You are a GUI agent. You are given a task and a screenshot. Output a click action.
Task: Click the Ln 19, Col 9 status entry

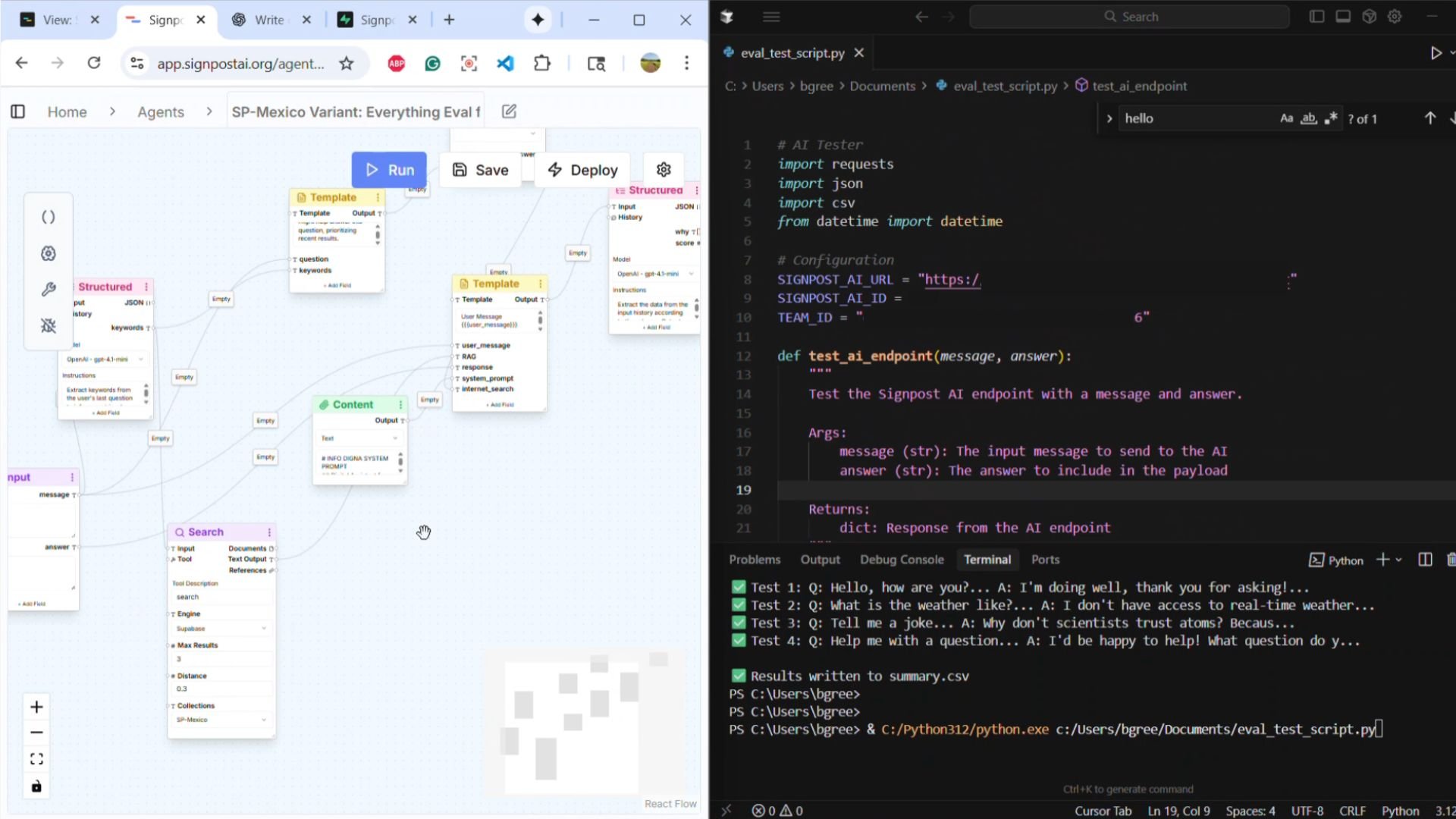tap(1179, 811)
